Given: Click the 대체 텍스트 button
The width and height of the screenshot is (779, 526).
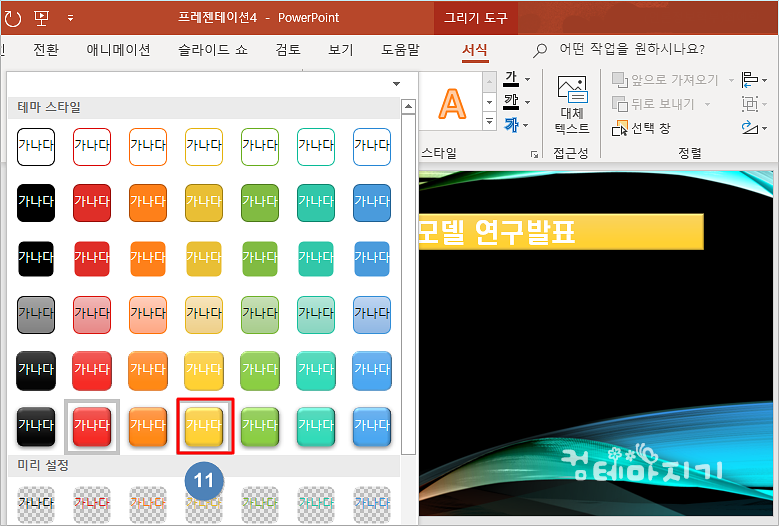Looking at the screenshot, I should point(572,105).
